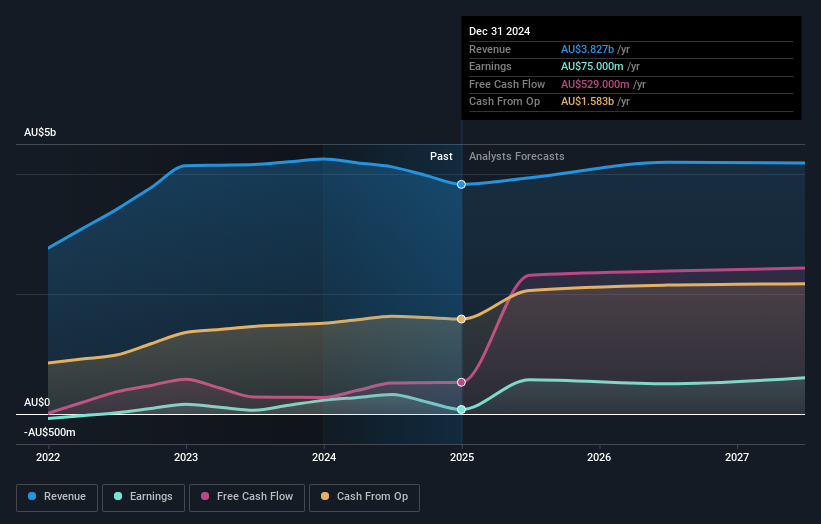Click the 2027 x-axis label
821x524 pixels.
coord(737,458)
